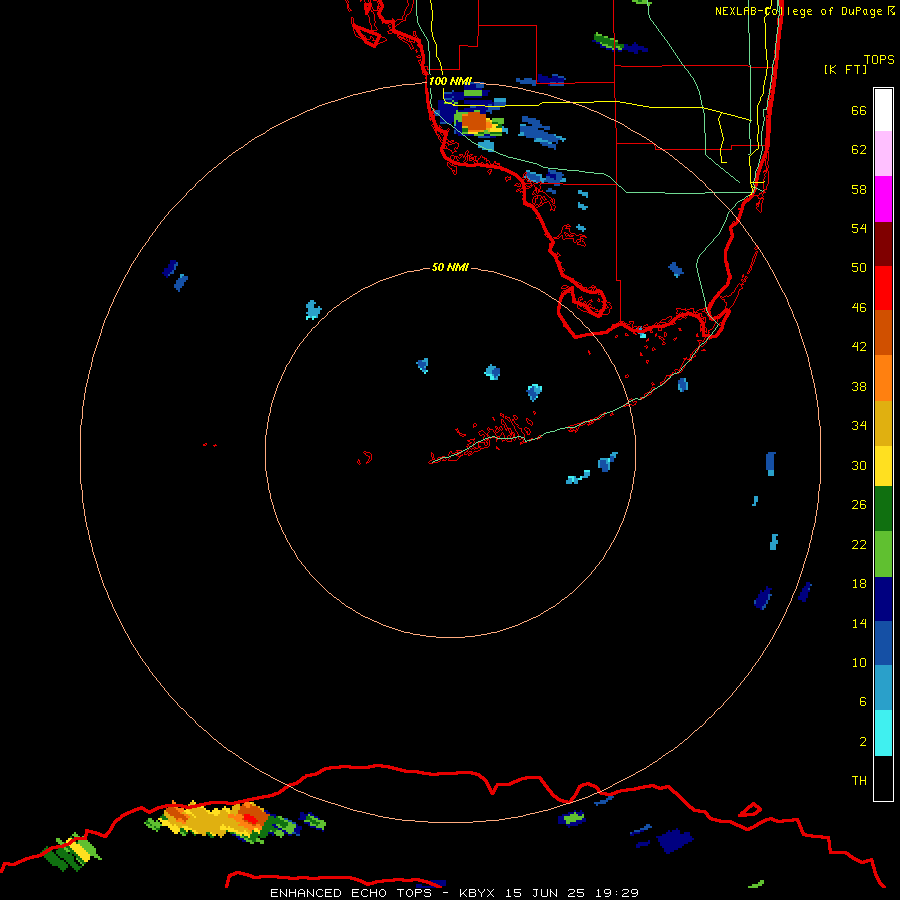This screenshot has width=900, height=900.
Task: Click the "[K FT]" units label
Action: click(845, 69)
